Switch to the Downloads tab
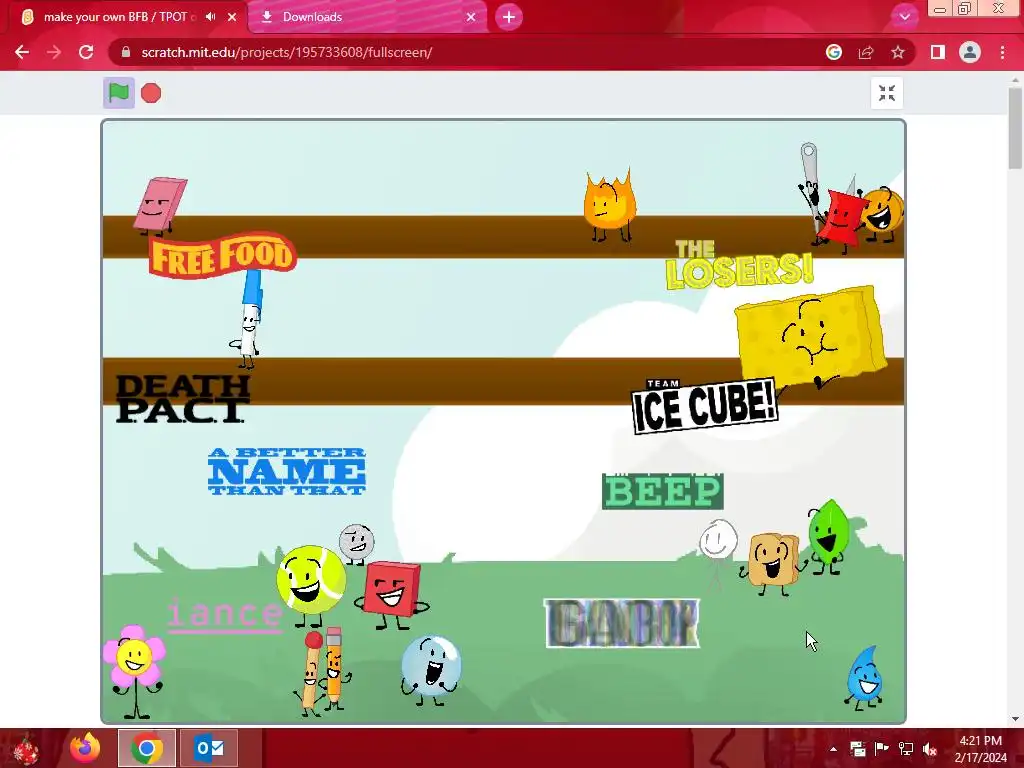Screen dimensions: 1024x768 (368, 17)
